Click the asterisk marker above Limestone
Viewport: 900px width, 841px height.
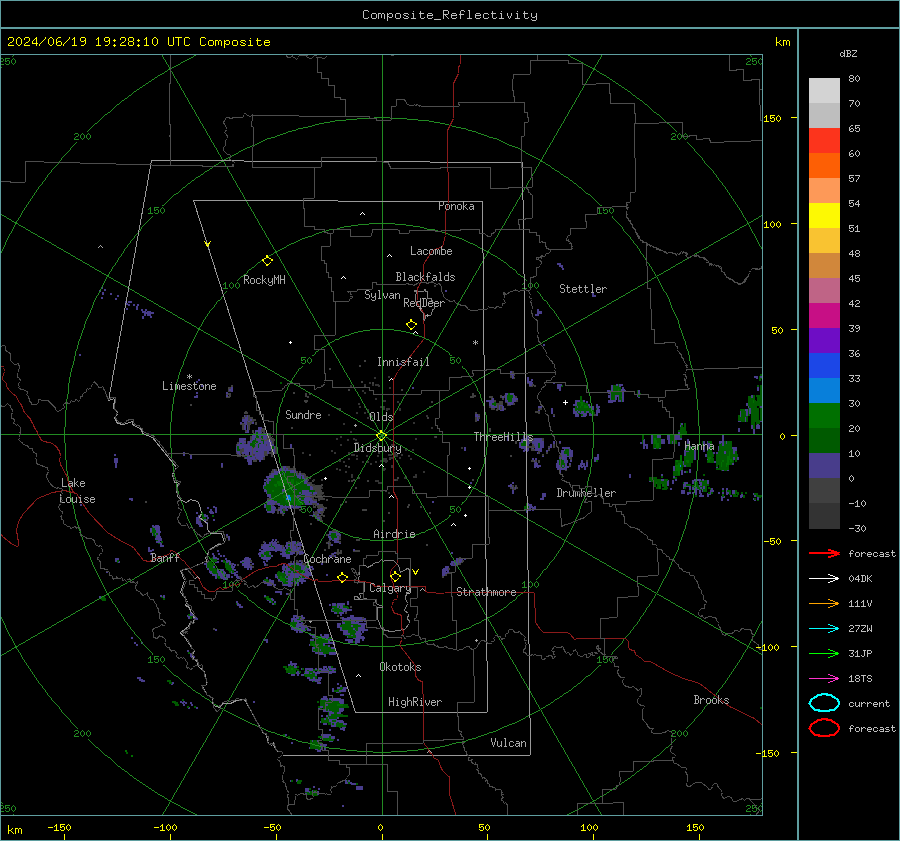(189, 377)
